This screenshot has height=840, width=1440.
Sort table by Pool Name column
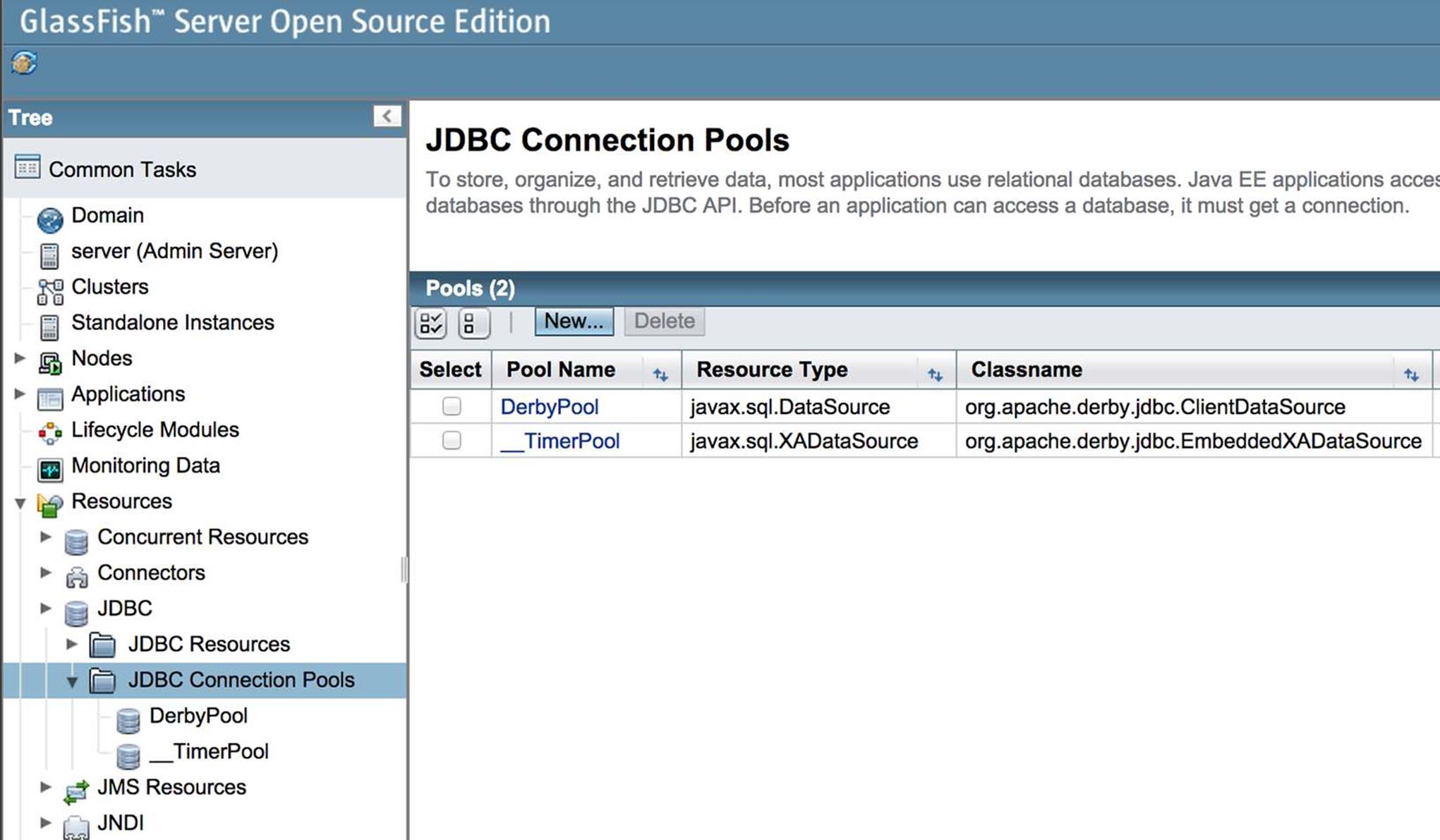[660, 375]
